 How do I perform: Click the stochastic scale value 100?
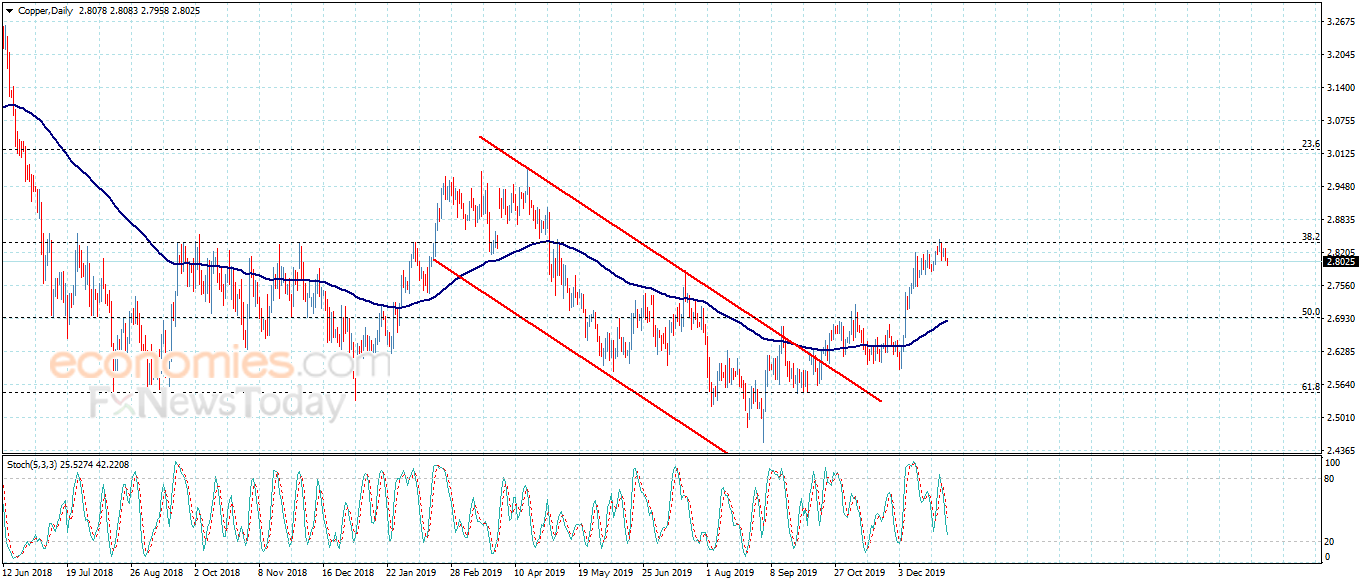(1331, 464)
